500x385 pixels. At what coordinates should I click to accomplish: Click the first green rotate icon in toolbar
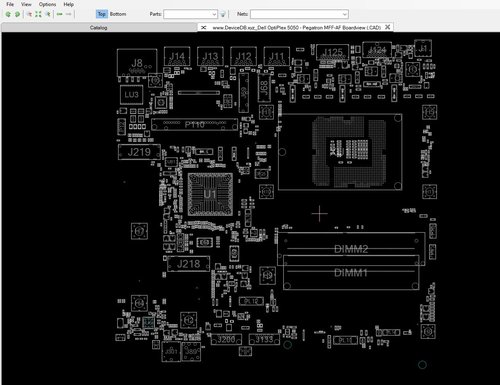8,14
